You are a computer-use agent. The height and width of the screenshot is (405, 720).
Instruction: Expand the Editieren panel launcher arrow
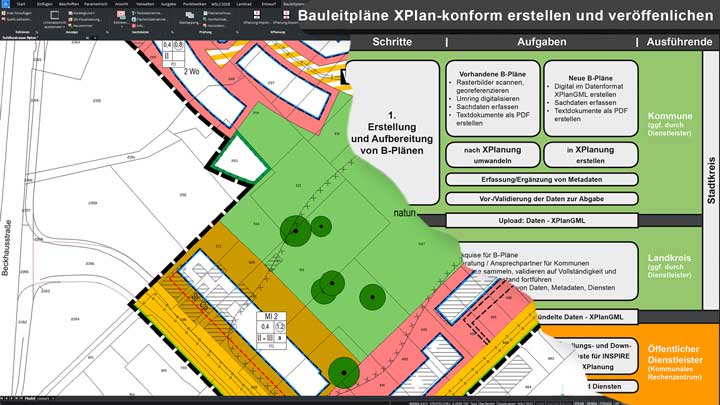tap(37, 32)
